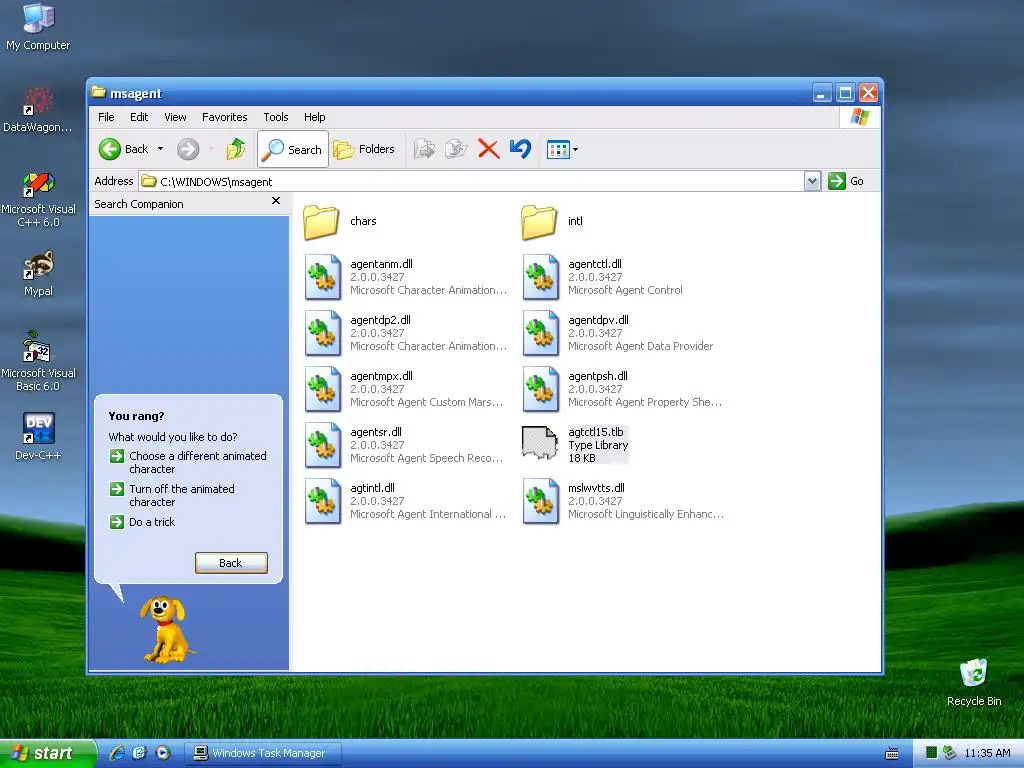Select agentpsh.dll file icon

(541, 389)
